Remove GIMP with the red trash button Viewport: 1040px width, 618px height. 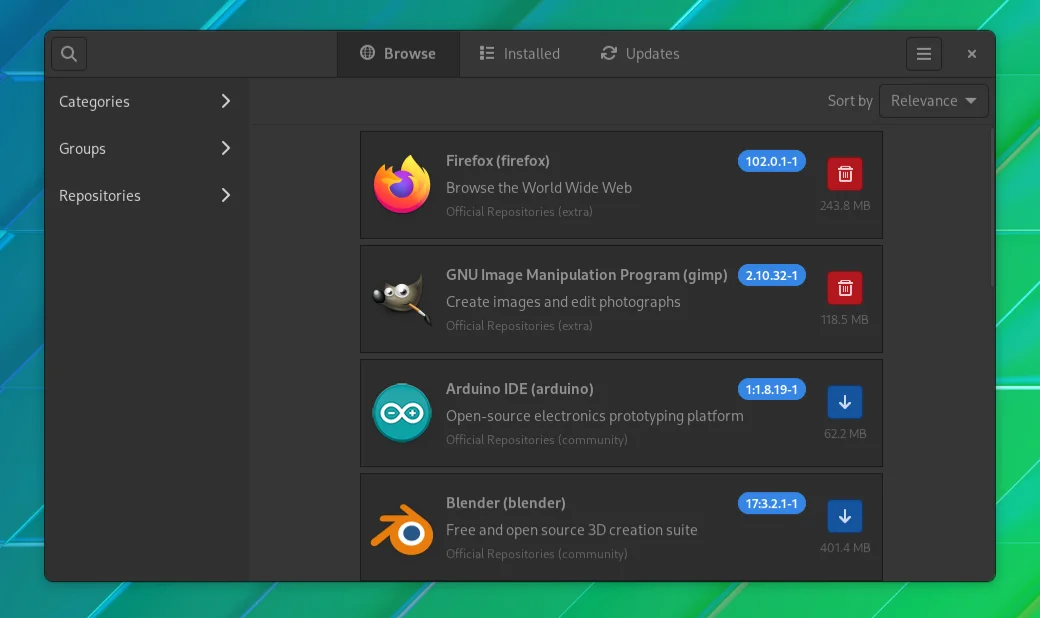[844, 288]
